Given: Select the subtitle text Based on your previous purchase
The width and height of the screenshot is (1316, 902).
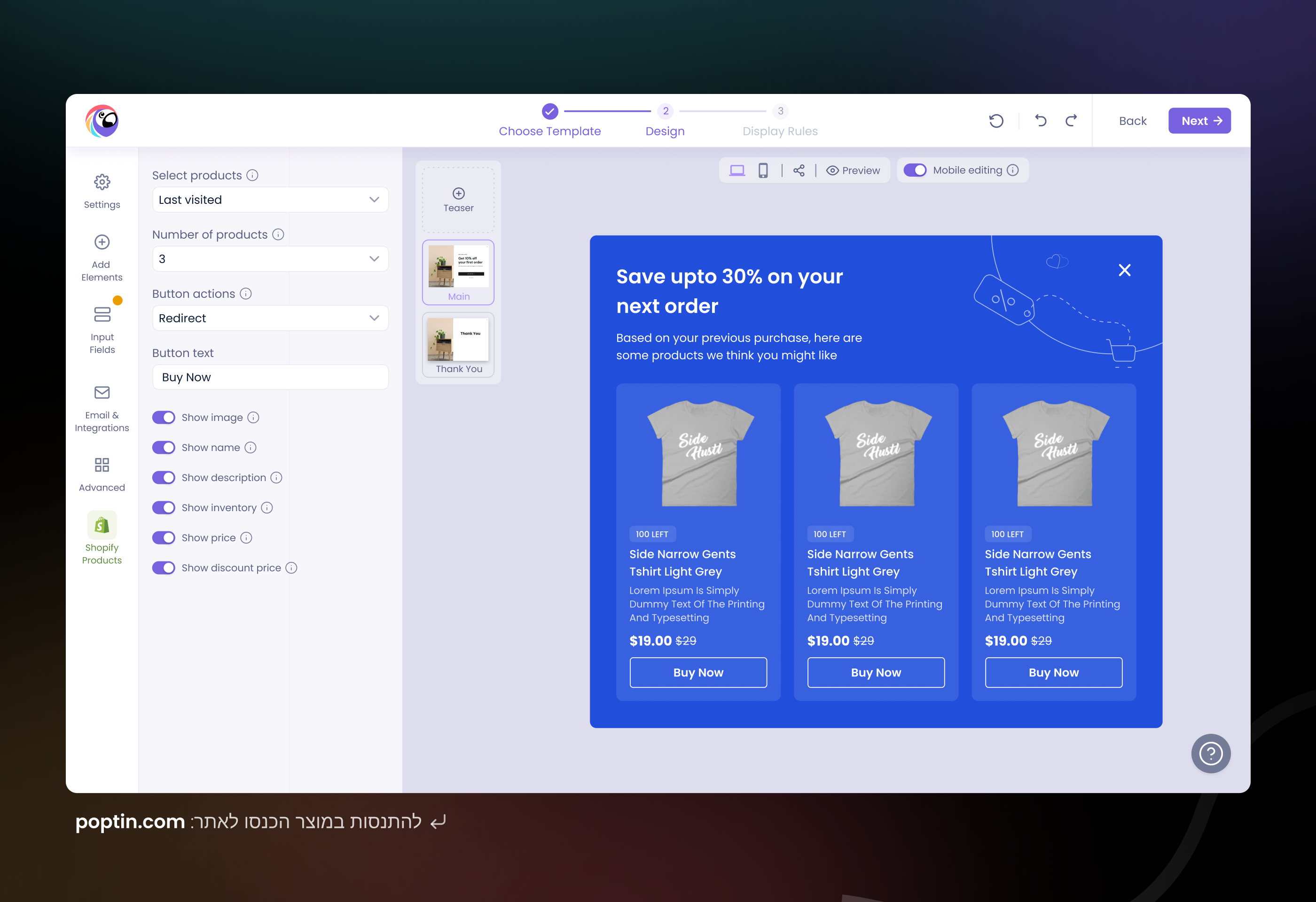Looking at the screenshot, I should [739, 346].
